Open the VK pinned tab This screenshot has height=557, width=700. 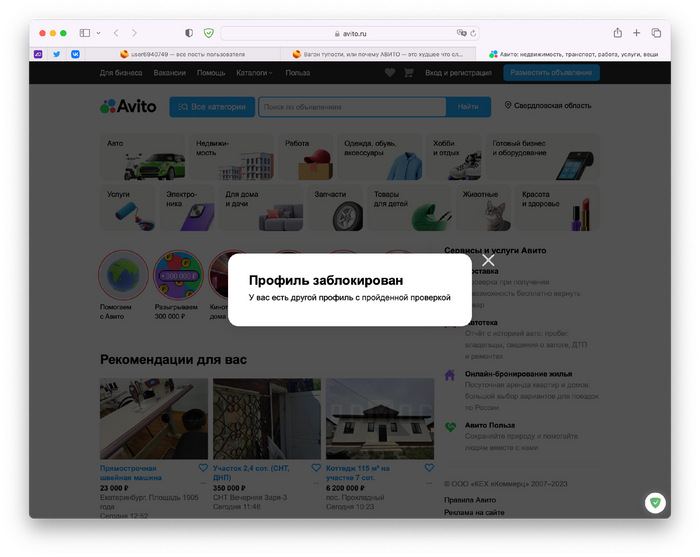click(x=75, y=54)
